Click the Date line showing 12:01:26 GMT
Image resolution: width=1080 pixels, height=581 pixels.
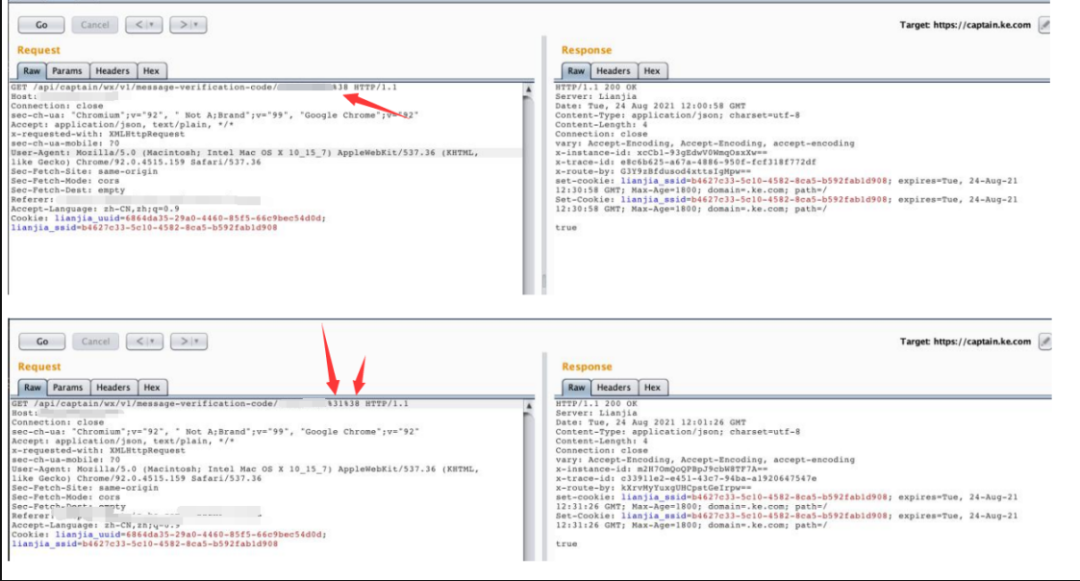click(x=650, y=422)
